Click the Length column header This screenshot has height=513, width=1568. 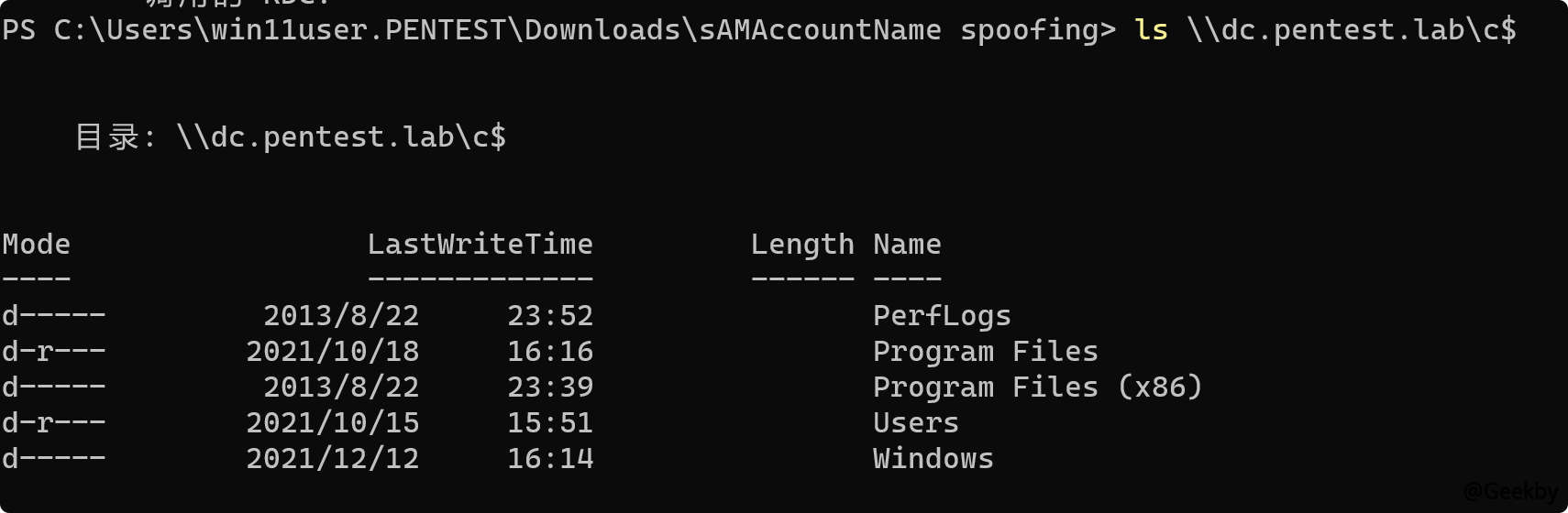[802, 245]
